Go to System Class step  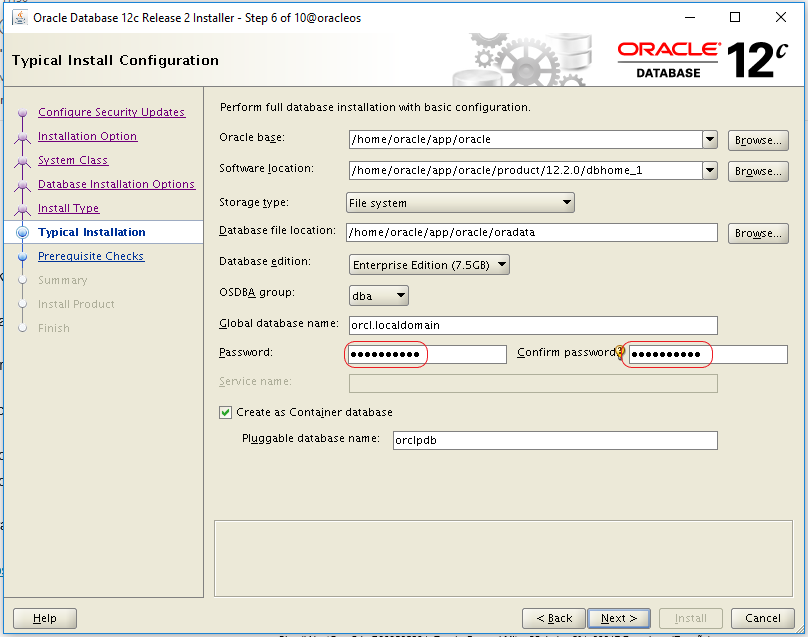[x=73, y=160]
